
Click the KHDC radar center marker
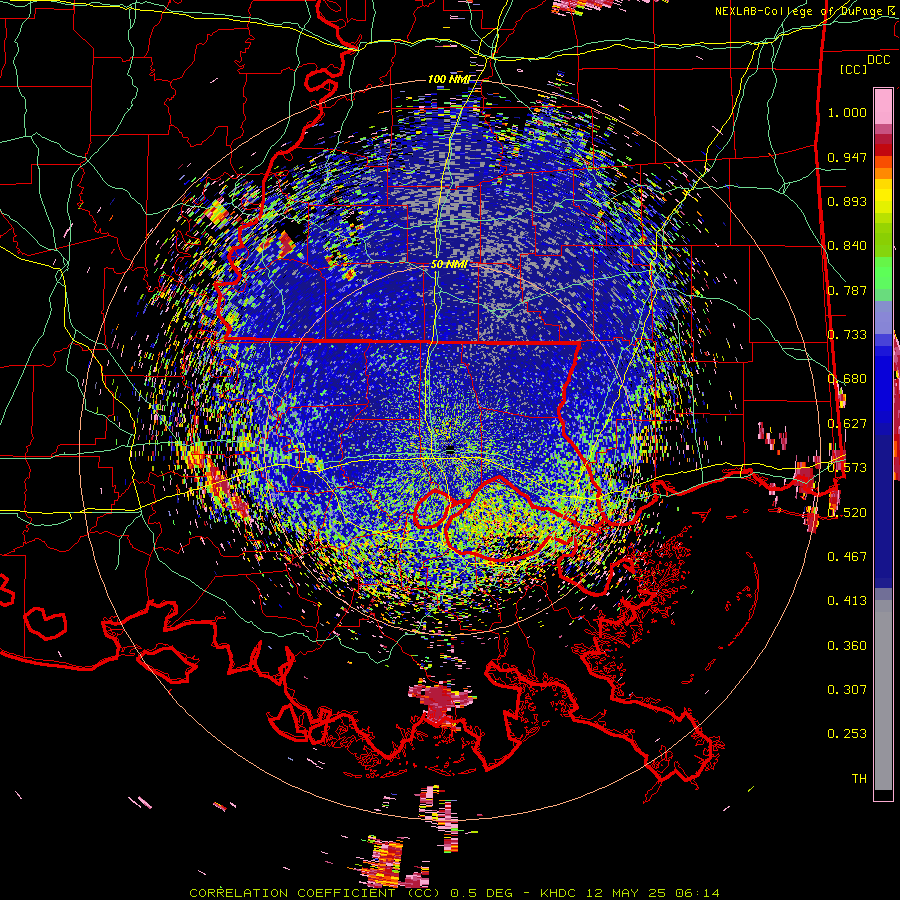[x=449, y=451]
